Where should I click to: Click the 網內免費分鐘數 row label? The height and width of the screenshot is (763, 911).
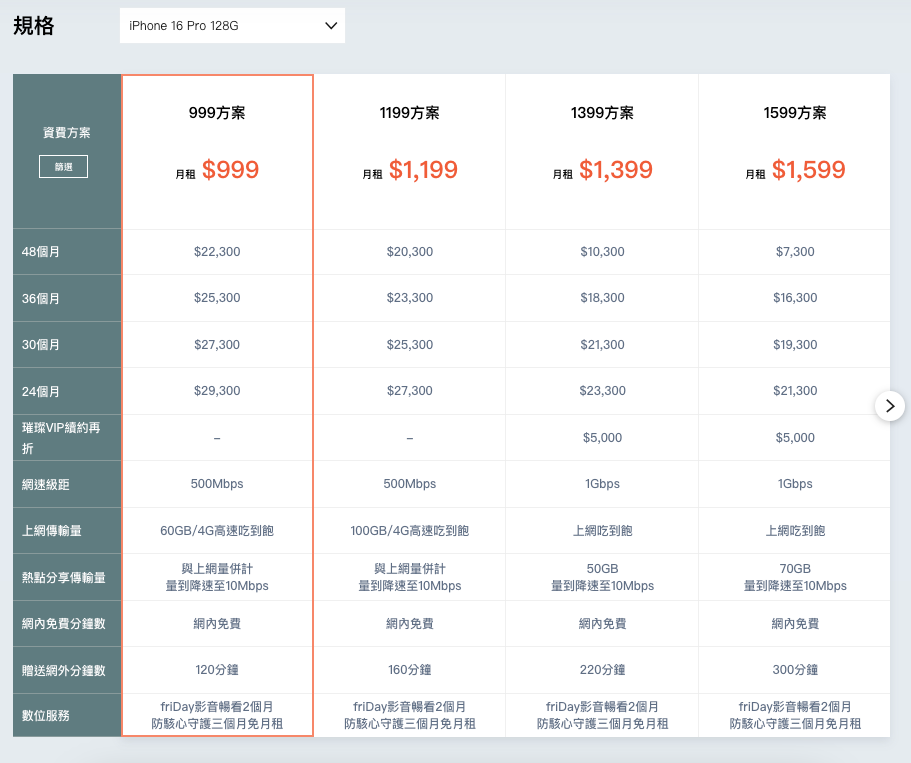[63, 624]
